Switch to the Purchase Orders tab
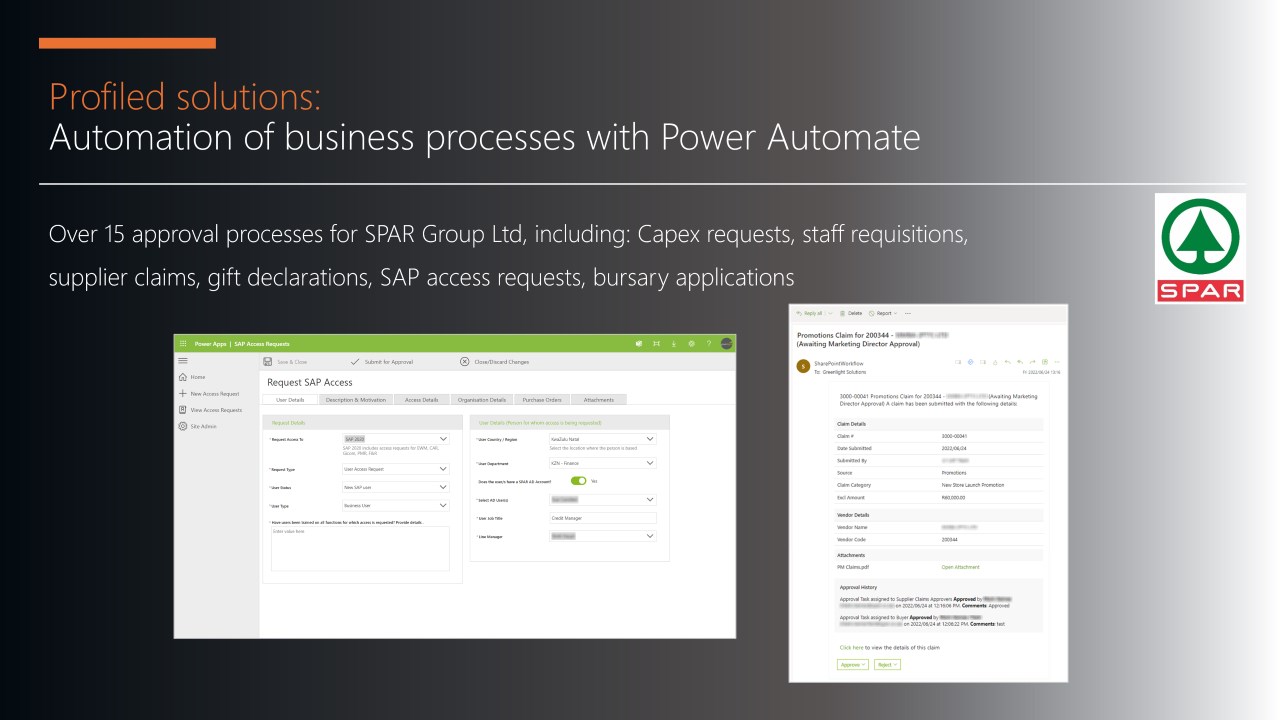1280x720 pixels. pyautogui.click(x=543, y=399)
